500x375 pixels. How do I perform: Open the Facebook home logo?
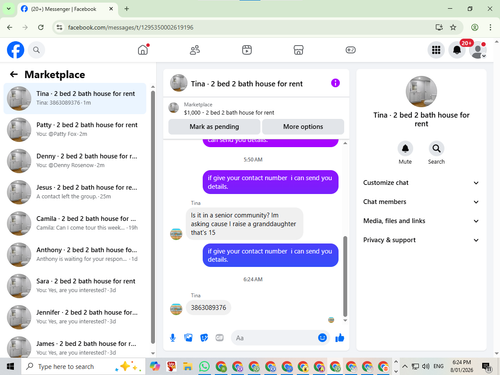[15, 50]
